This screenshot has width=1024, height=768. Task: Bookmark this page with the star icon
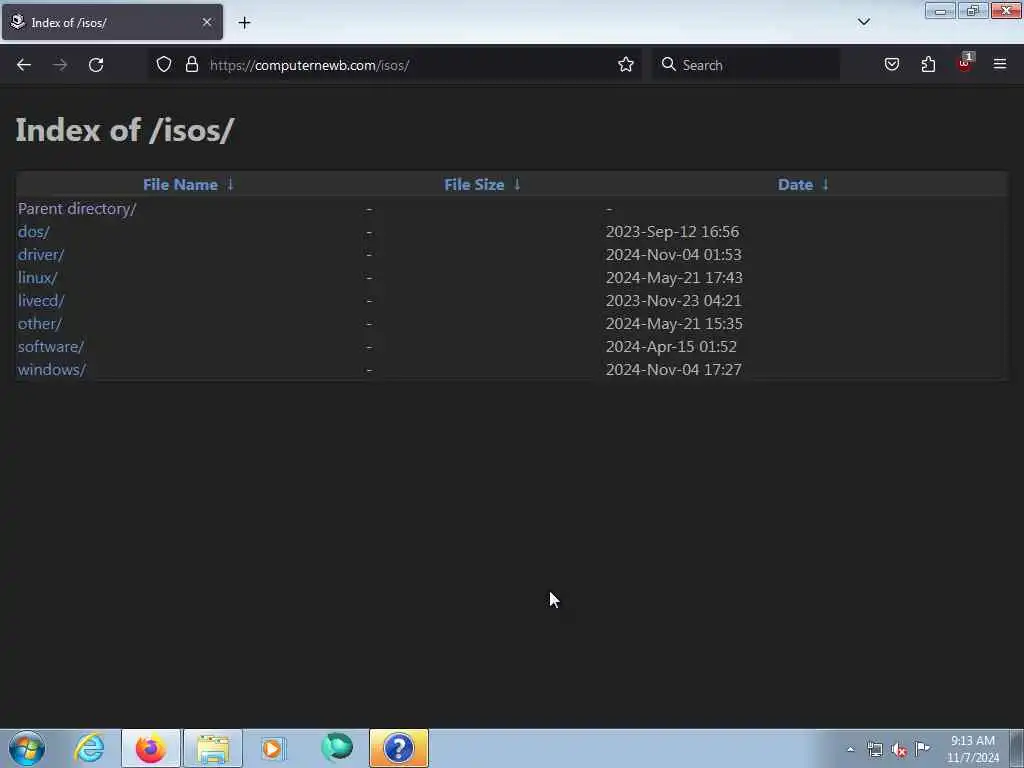(x=626, y=65)
